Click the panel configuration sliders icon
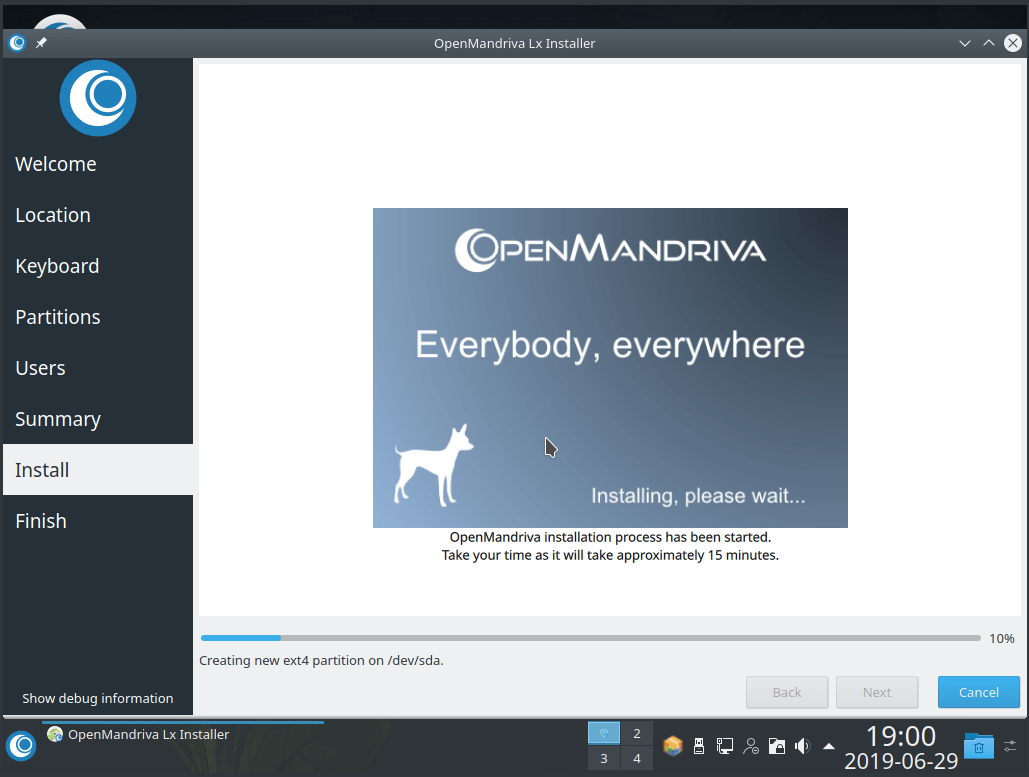The width and height of the screenshot is (1029, 777). pos(1009,745)
